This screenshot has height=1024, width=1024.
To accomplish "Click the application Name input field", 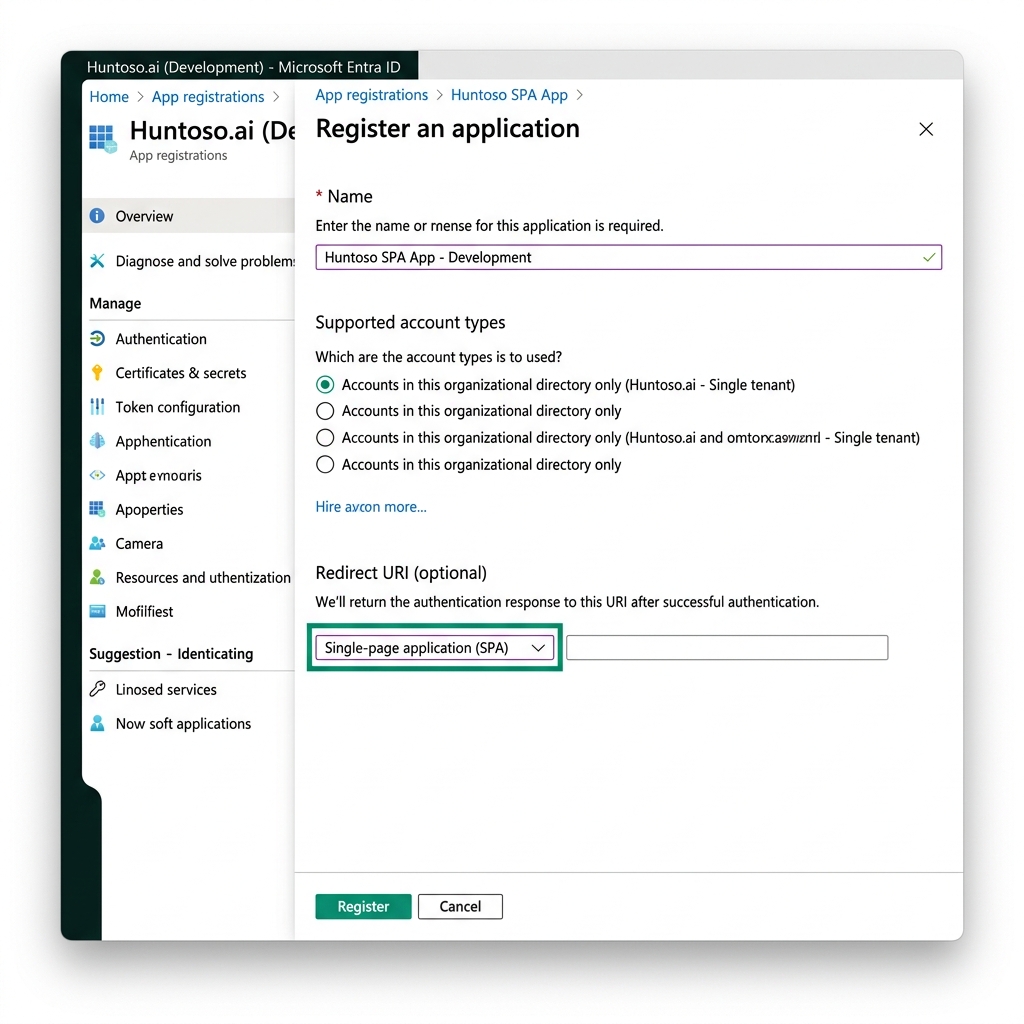I will click(628, 257).
